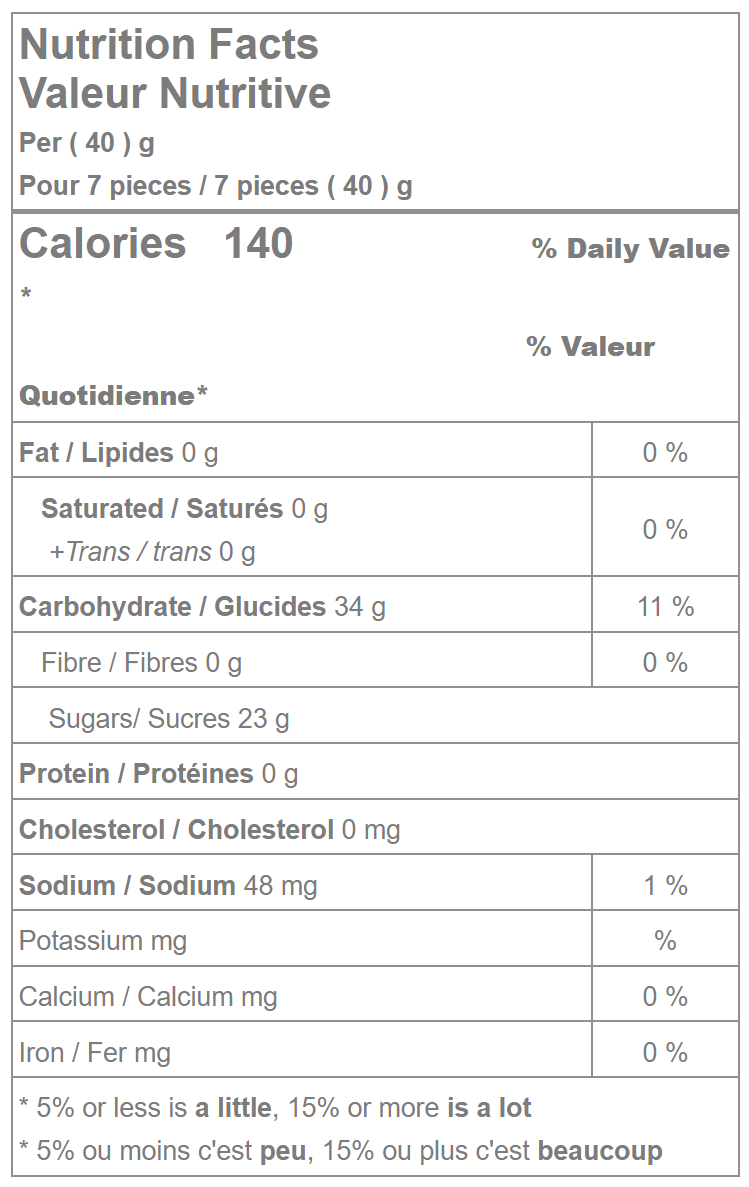Click the Potassium mg row label
This screenshot has width=749, height=1187.
102,941
